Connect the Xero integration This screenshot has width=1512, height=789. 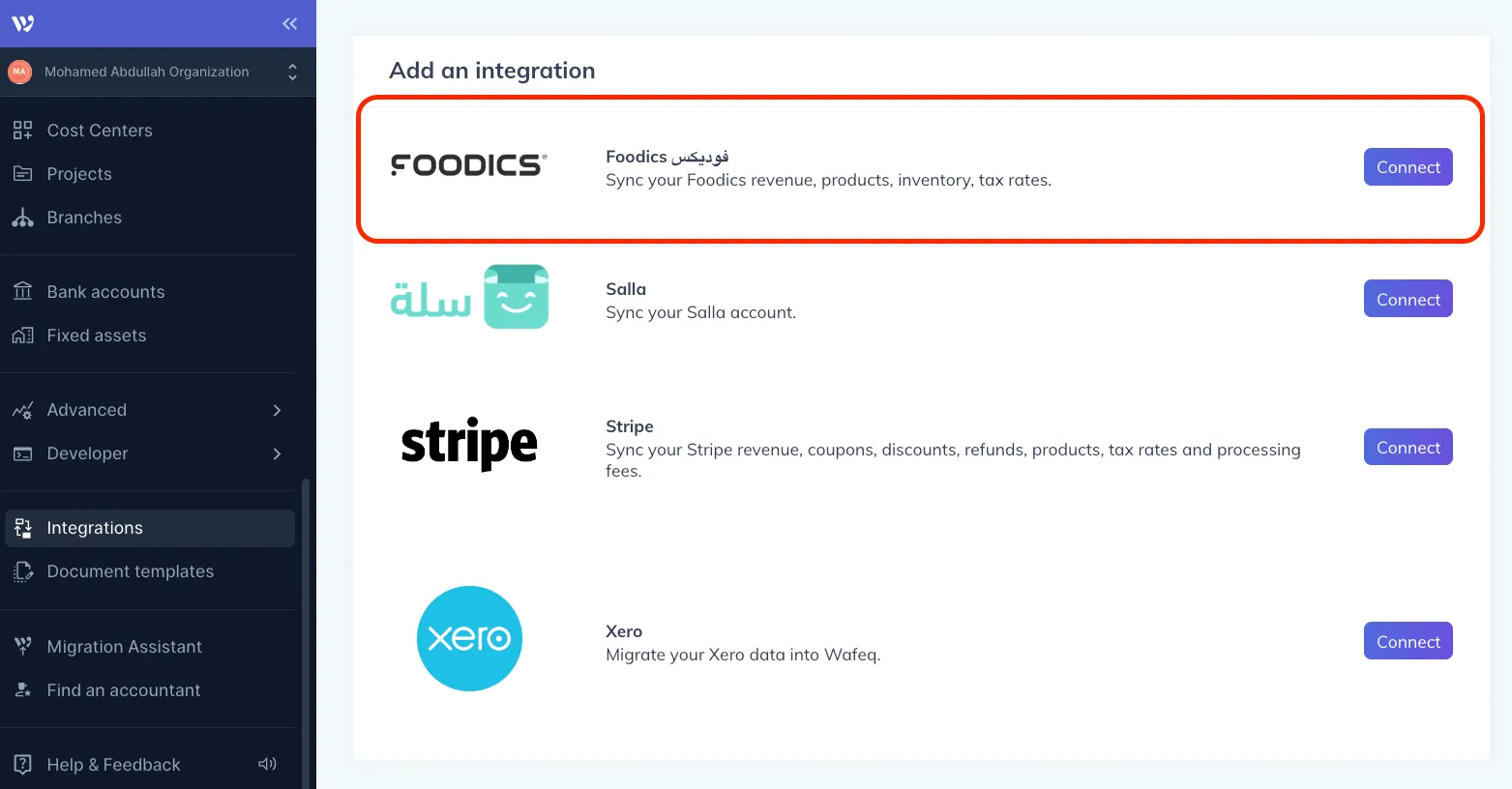coord(1408,640)
